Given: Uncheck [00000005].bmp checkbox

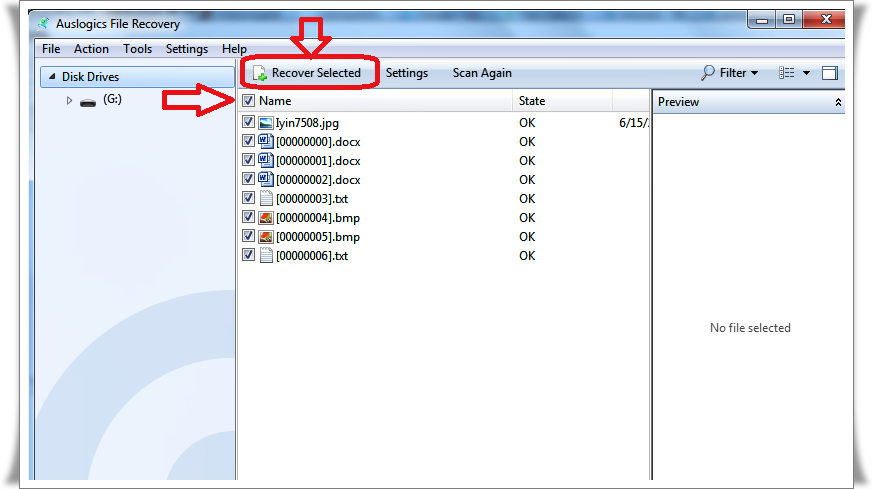Looking at the screenshot, I should [248, 236].
